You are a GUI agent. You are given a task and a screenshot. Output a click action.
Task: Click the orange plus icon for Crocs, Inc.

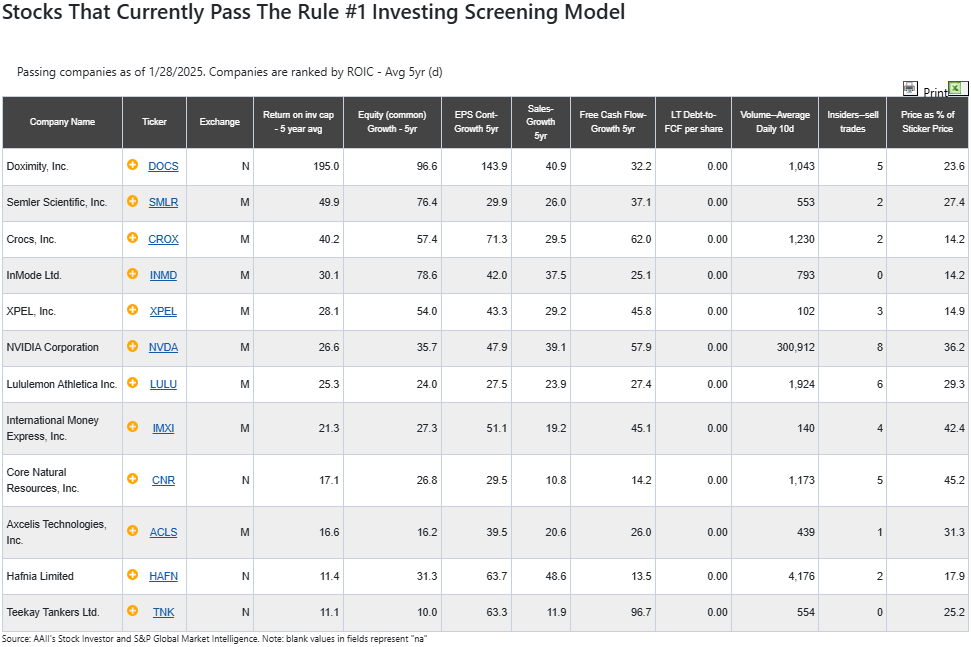(x=133, y=238)
